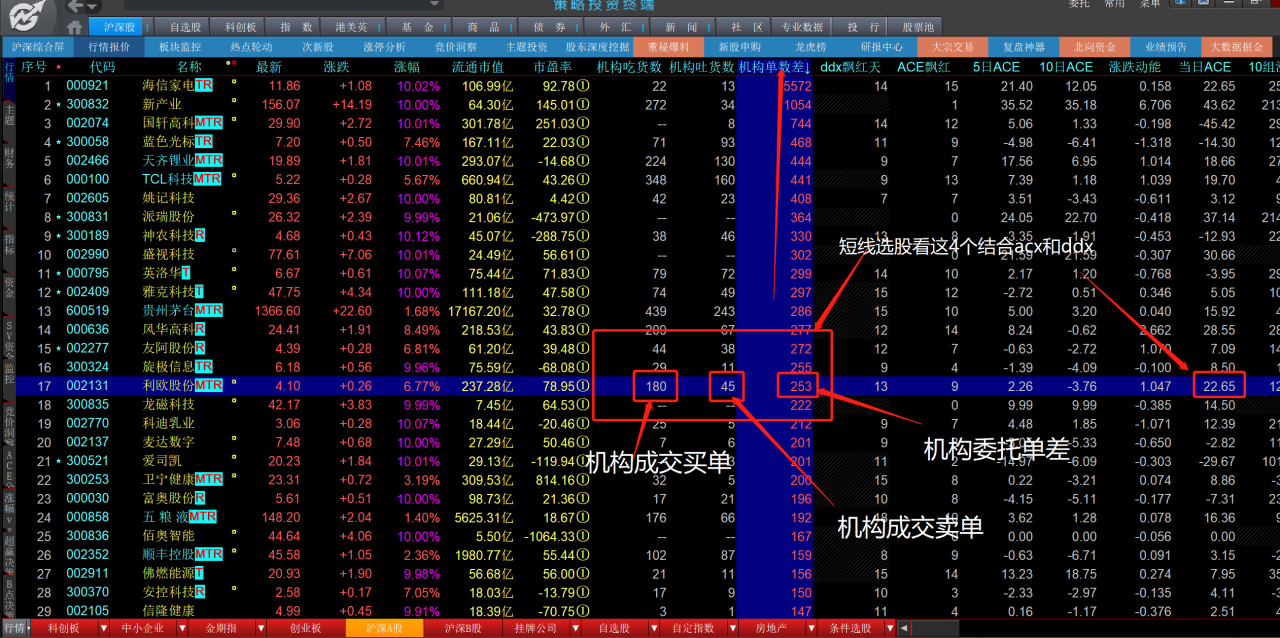1280x638 pixels.
Task: Click the R badge beside 神农科技
Action: (200, 236)
